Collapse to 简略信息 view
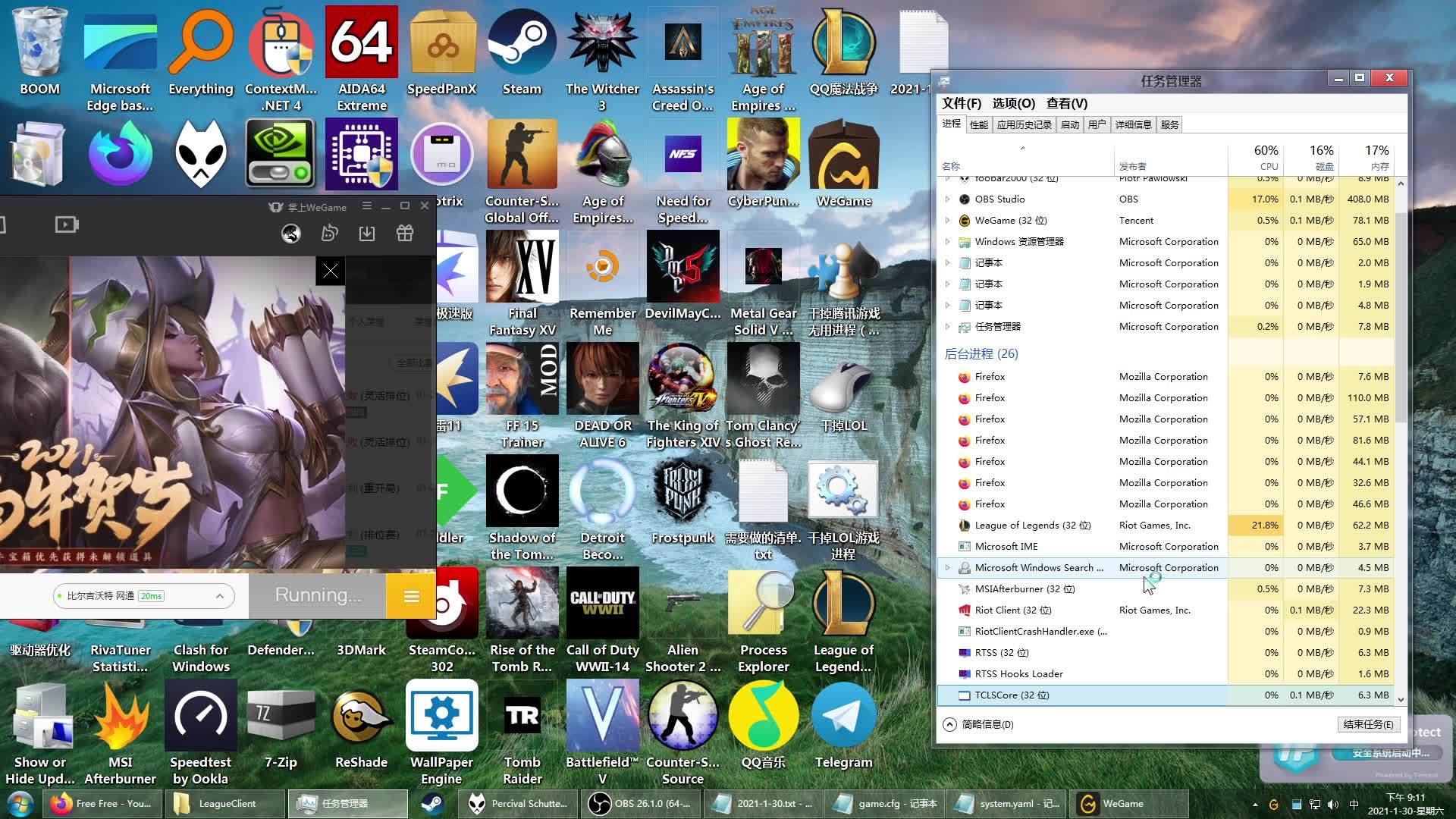Screen dimensions: 1456x819 point(979,724)
